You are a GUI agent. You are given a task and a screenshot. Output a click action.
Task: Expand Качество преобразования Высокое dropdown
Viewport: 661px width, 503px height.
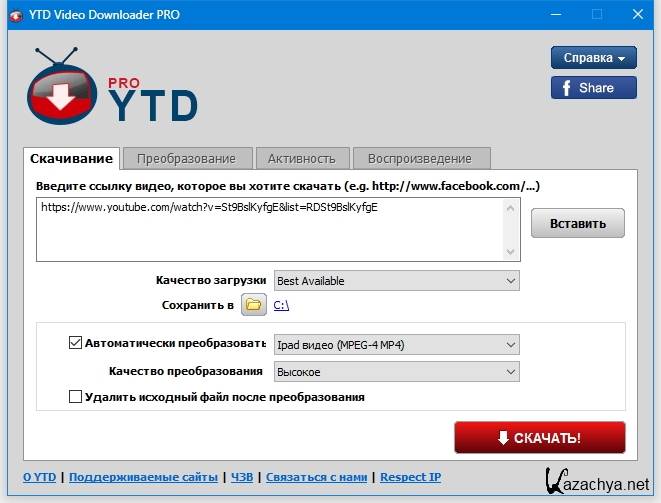click(396, 371)
